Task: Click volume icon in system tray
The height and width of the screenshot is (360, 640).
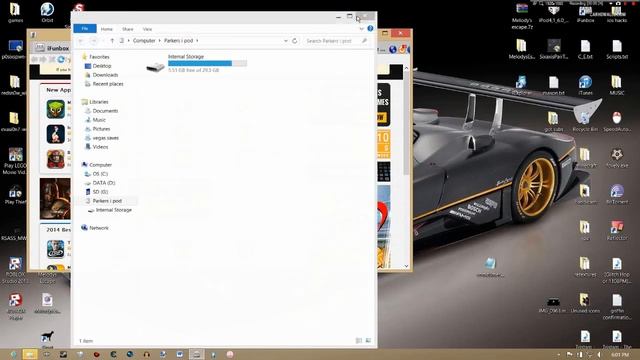Action: [598, 355]
